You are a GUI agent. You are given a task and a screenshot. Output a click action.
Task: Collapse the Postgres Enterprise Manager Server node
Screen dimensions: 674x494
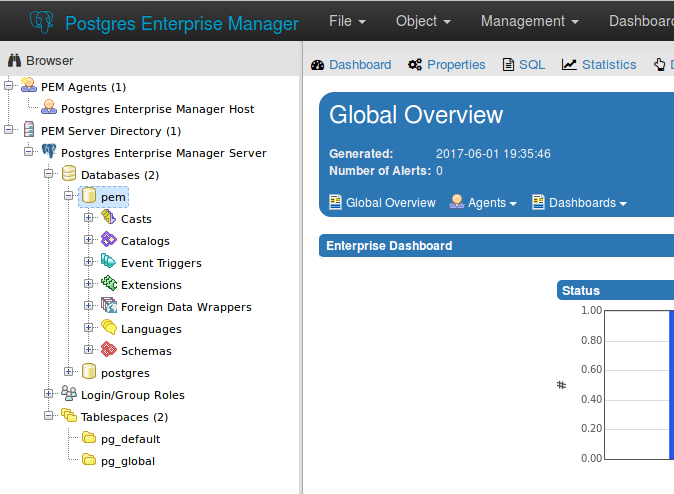(x=29, y=151)
